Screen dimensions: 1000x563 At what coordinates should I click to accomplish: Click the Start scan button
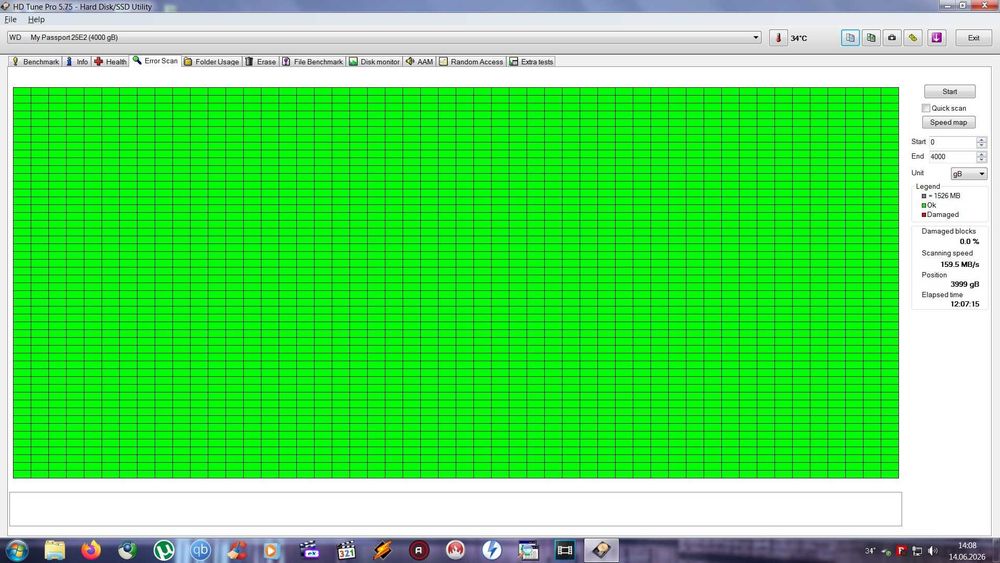click(x=950, y=91)
